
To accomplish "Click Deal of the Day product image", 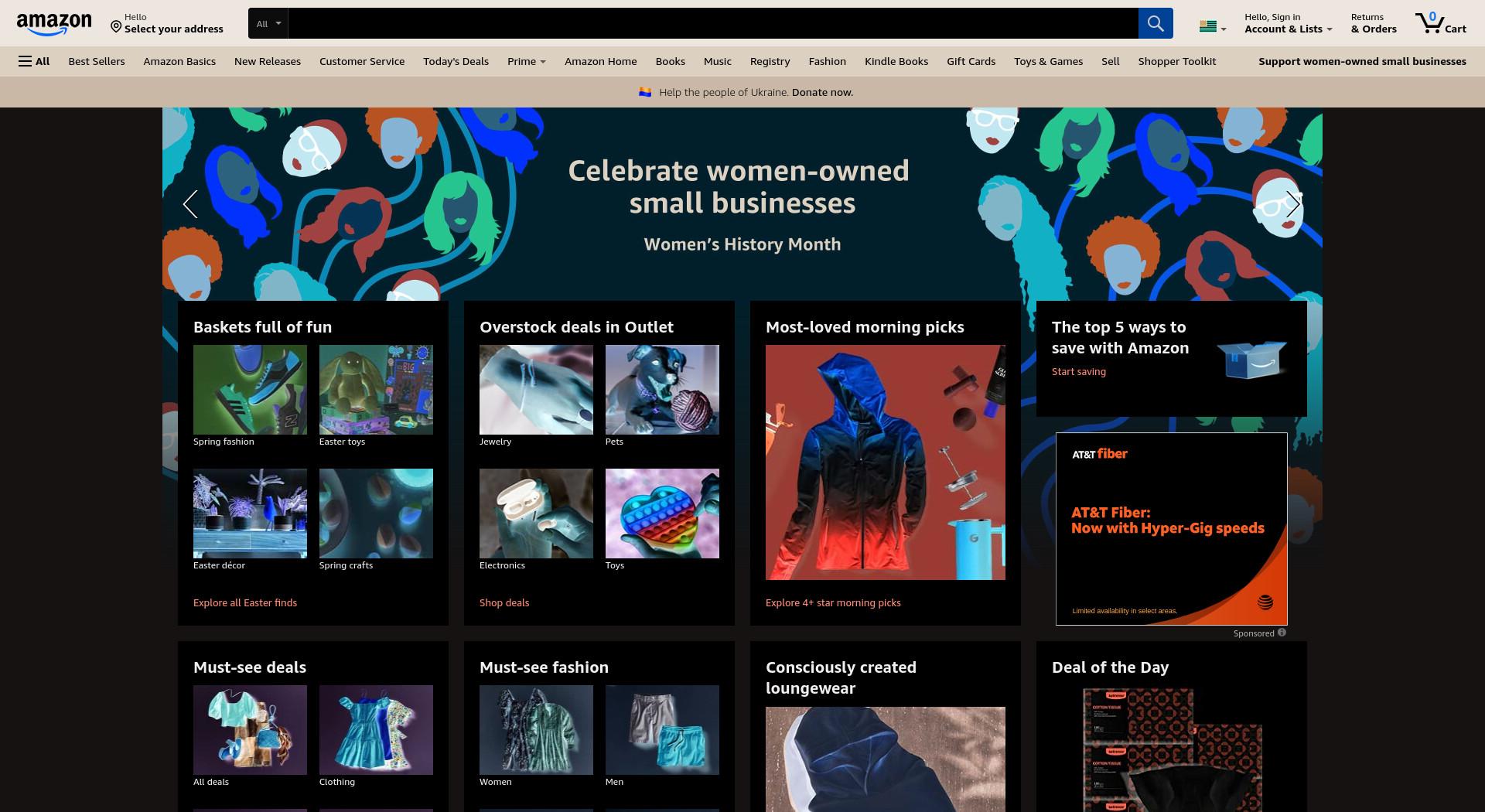I will click(x=1172, y=749).
